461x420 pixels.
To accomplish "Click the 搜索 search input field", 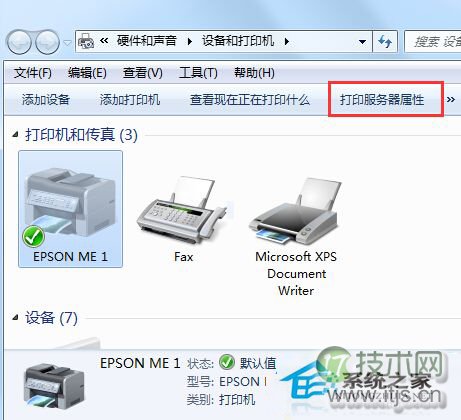I will tap(433, 42).
